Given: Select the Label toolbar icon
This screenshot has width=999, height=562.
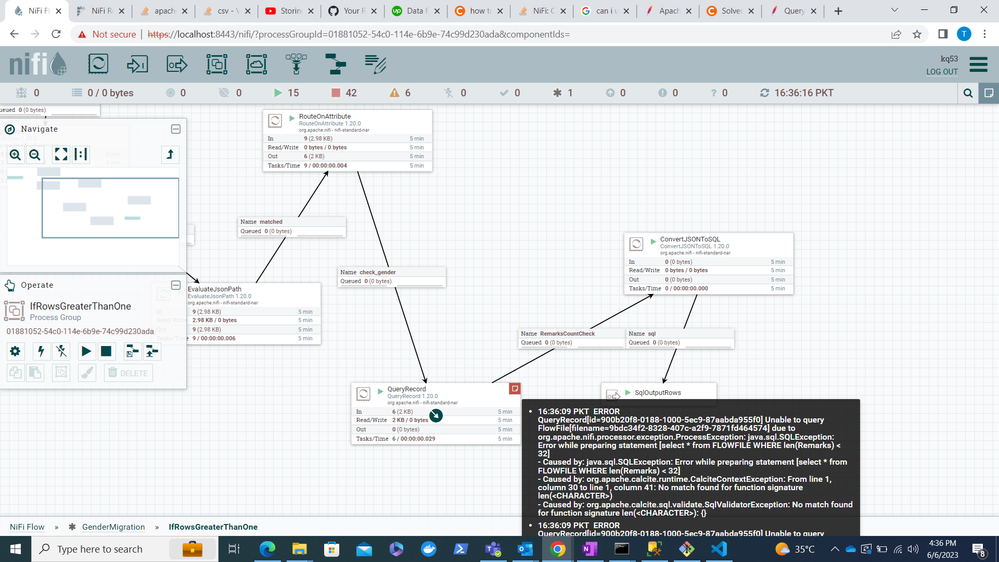Looking at the screenshot, I should pos(375,64).
